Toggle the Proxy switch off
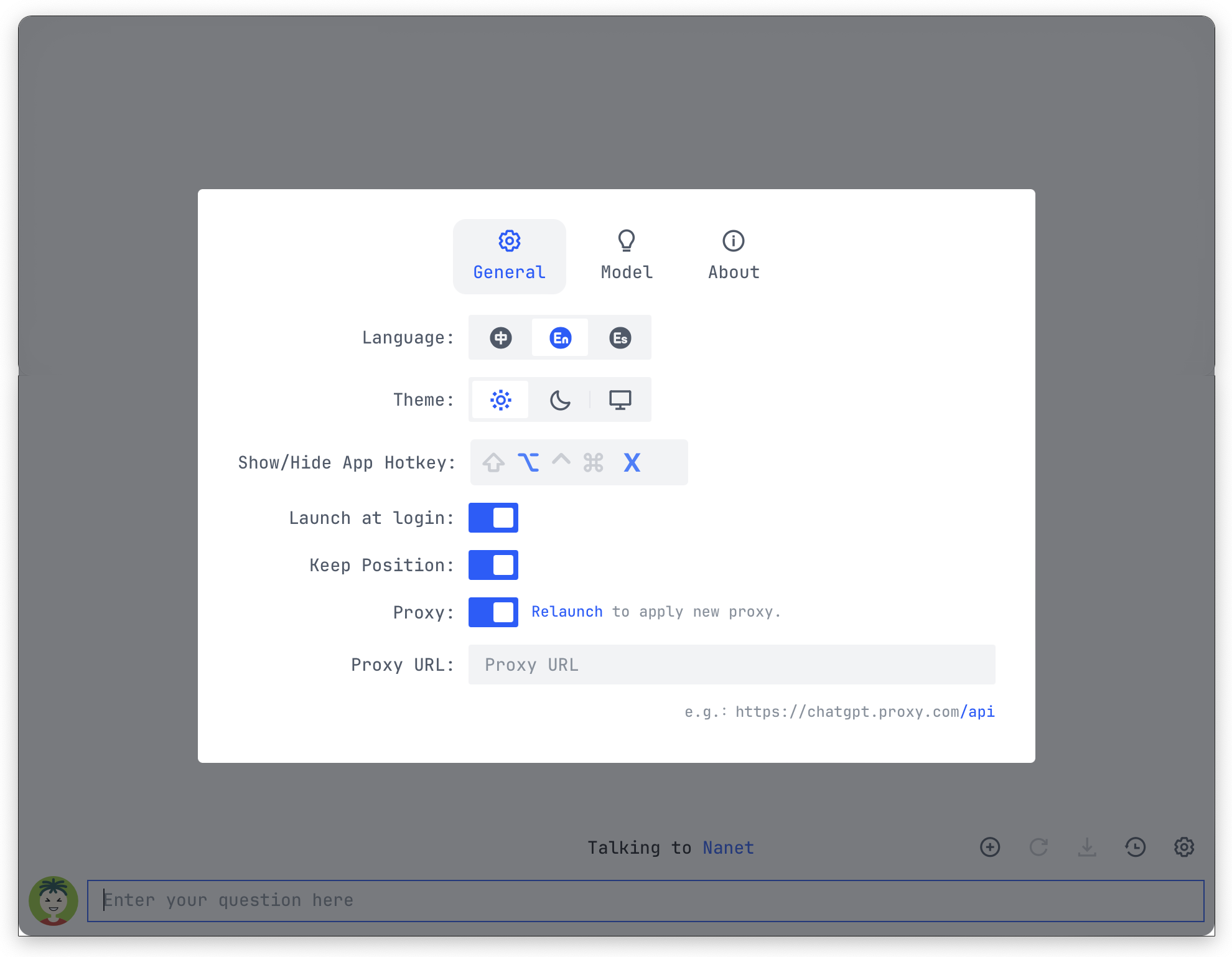Image resolution: width=1232 pixels, height=957 pixels. point(493,612)
